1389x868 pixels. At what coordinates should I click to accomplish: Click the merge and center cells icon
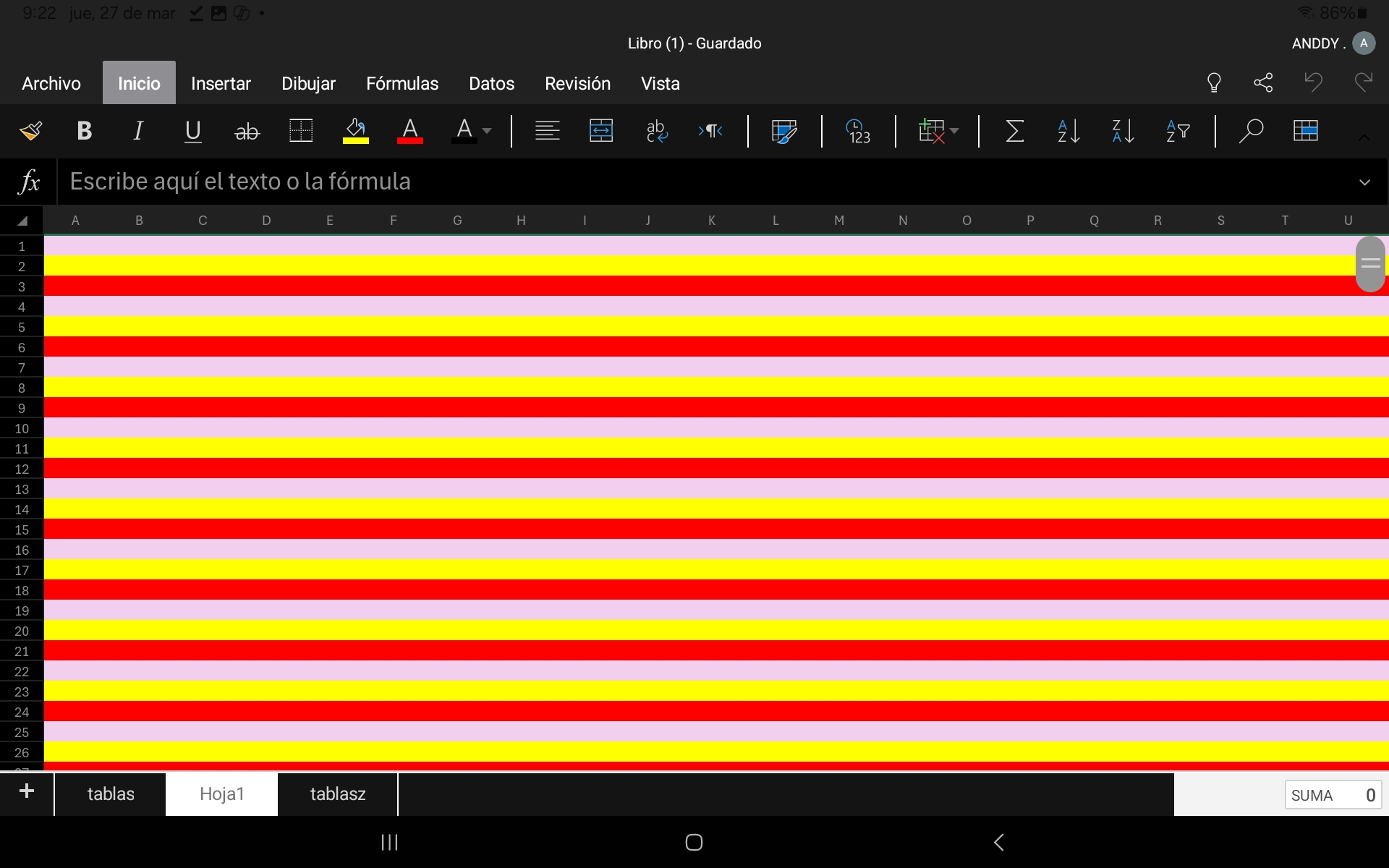tap(601, 131)
